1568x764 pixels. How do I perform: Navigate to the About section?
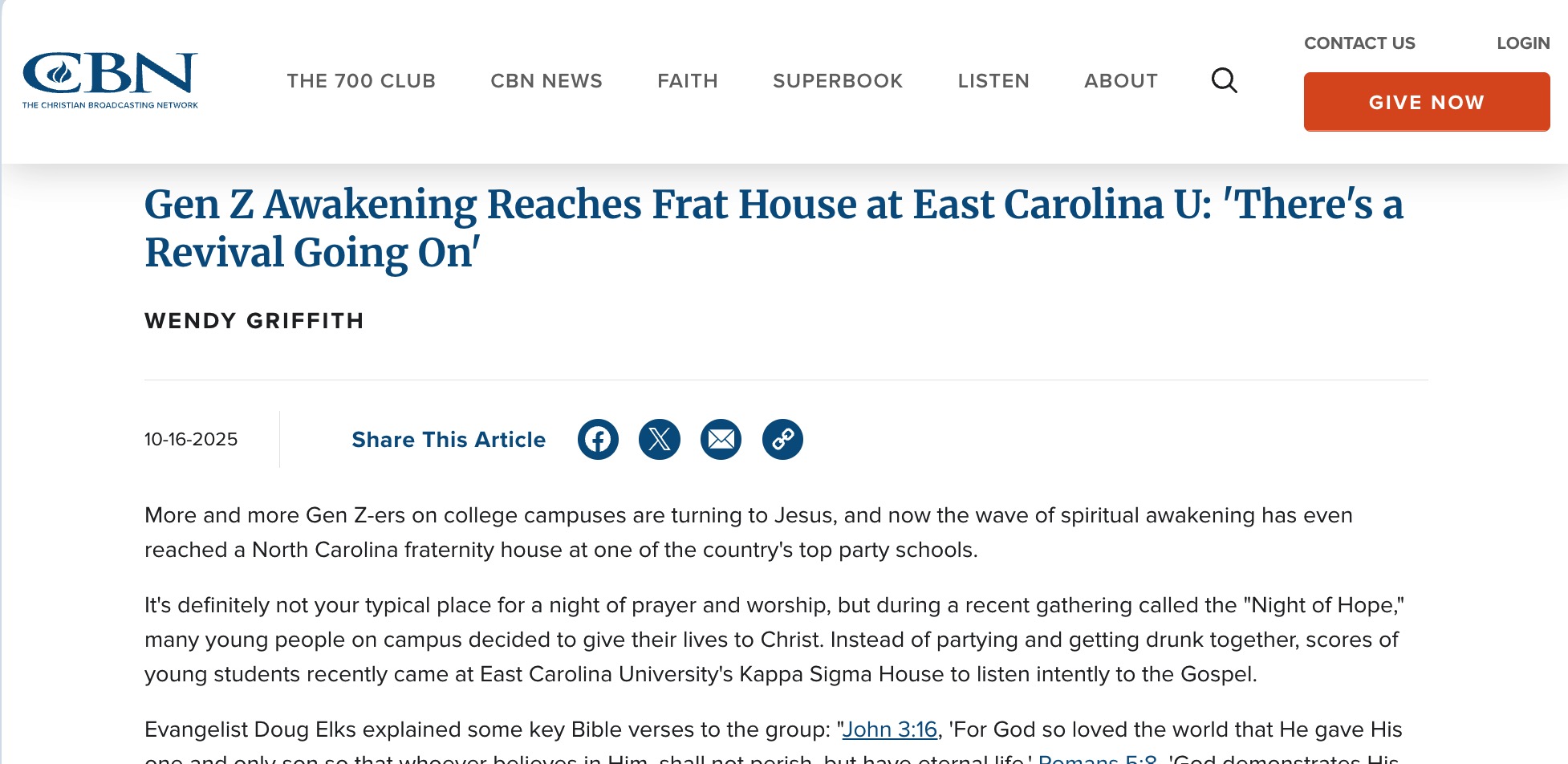(x=1121, y=81)
